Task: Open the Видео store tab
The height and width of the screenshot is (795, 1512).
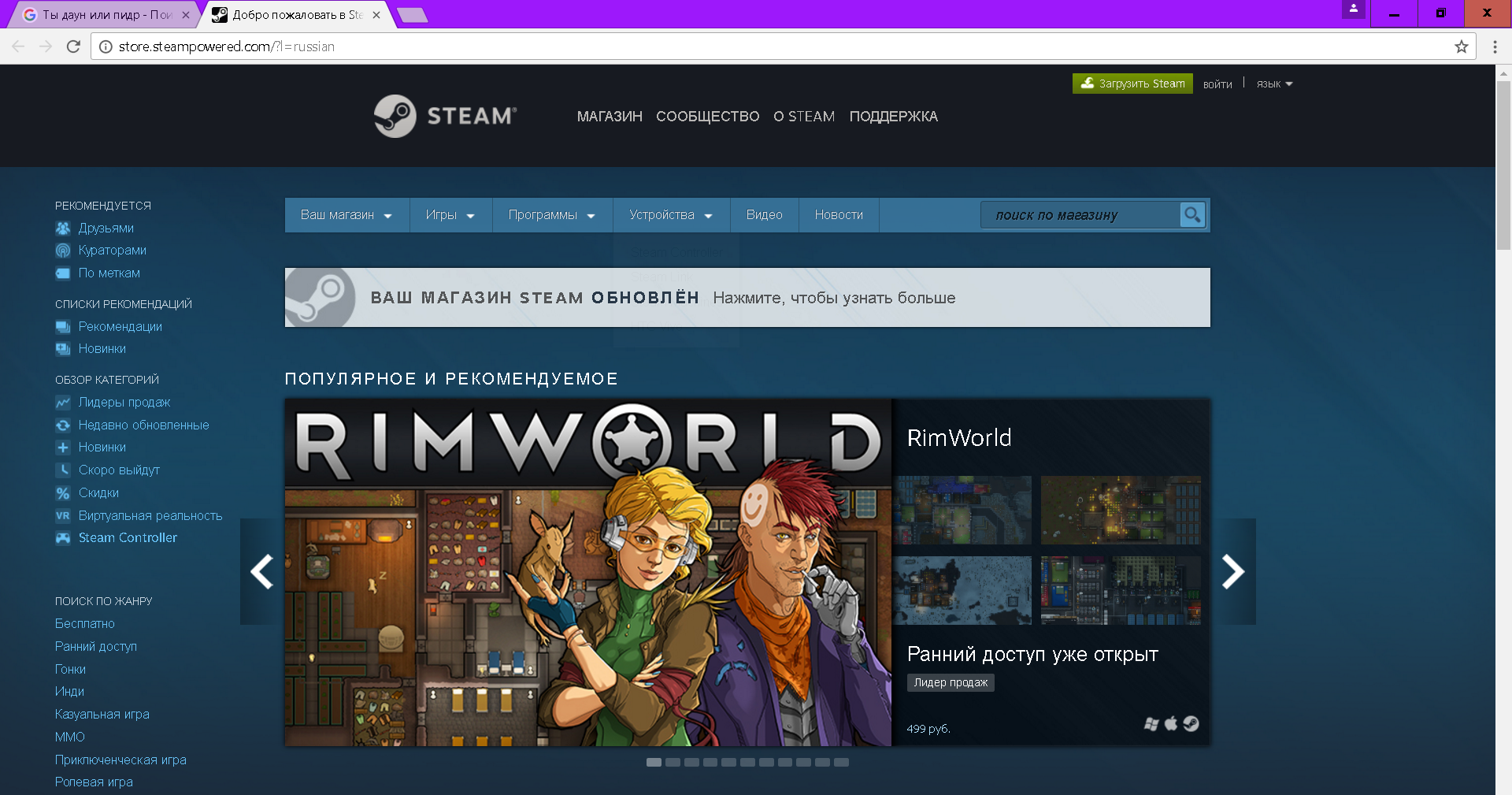Action: (765, 215)
